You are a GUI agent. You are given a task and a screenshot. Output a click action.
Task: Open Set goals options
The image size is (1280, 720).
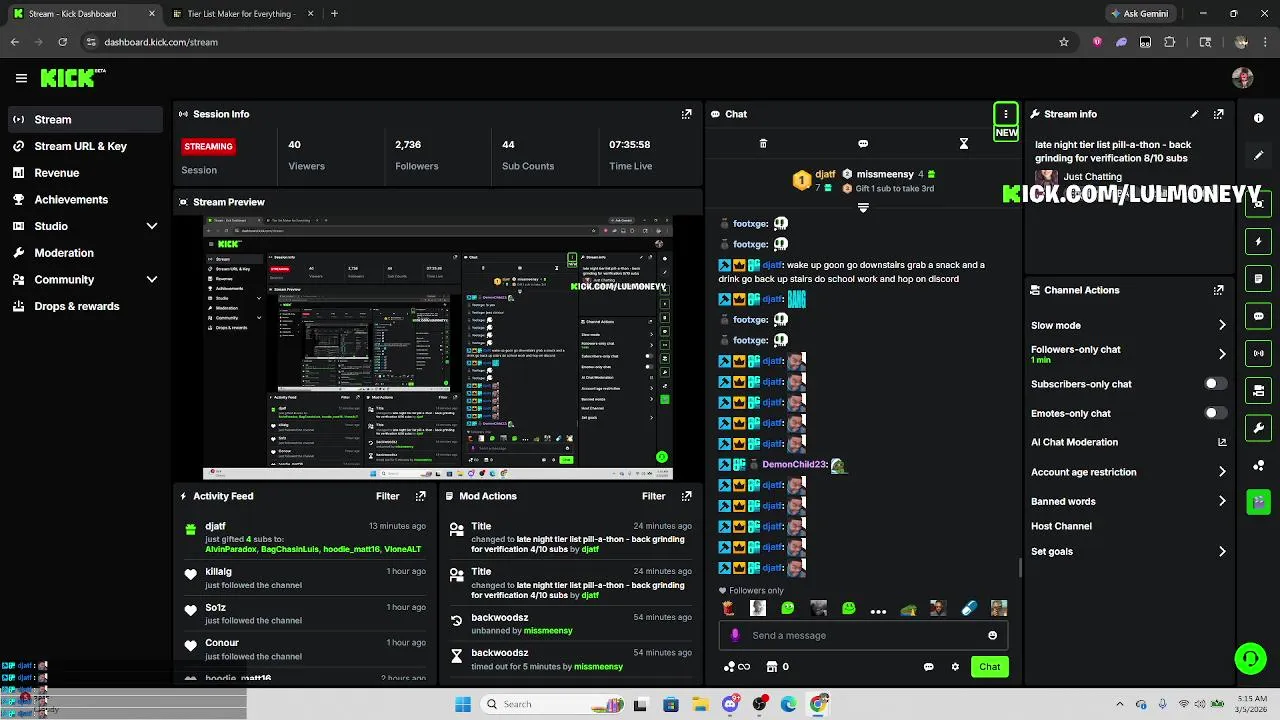tap(1129, 551)
